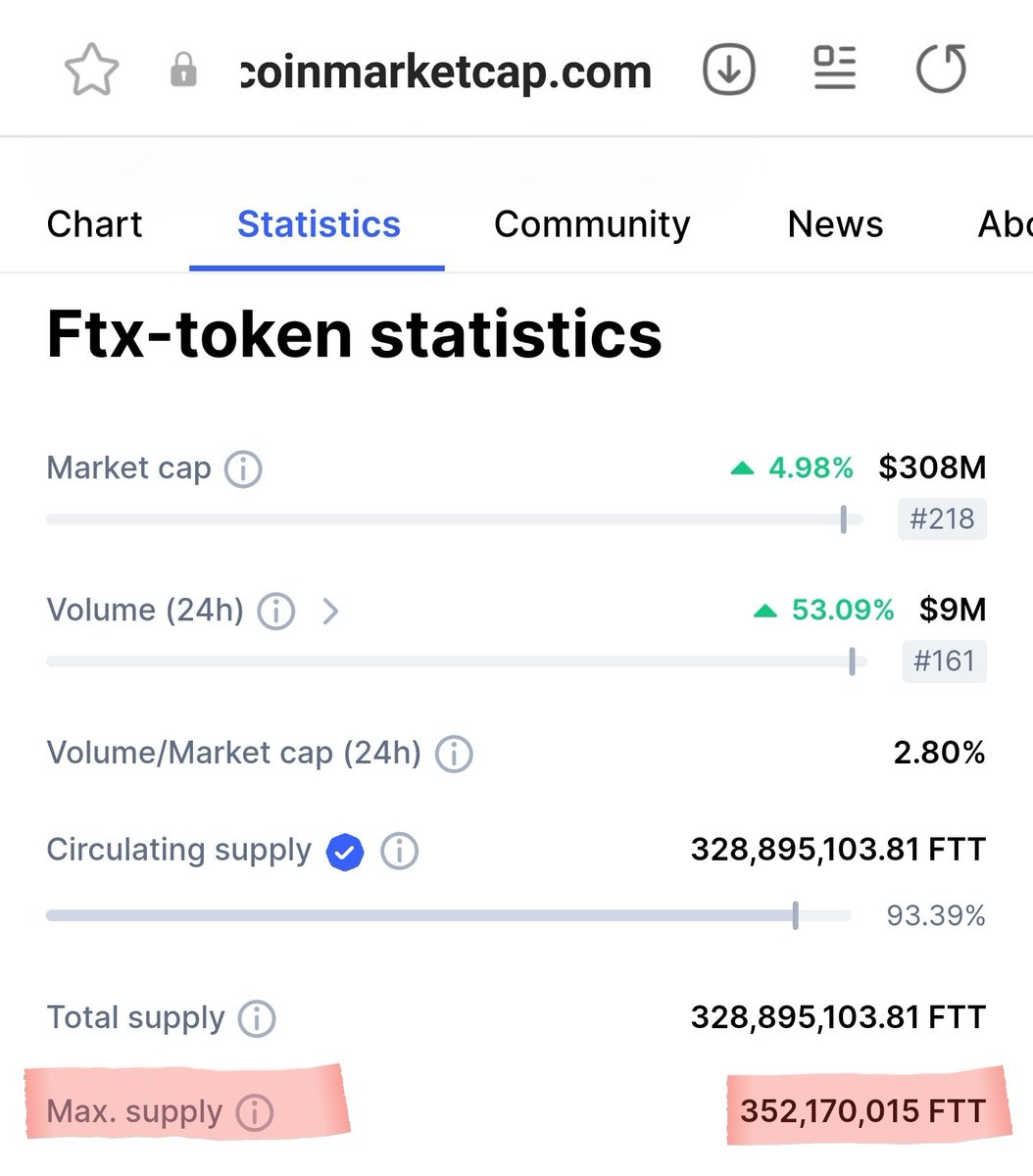The image size is (1033, 1176).
Task: Switch to the Chart tab
Action: click(94, 224)
